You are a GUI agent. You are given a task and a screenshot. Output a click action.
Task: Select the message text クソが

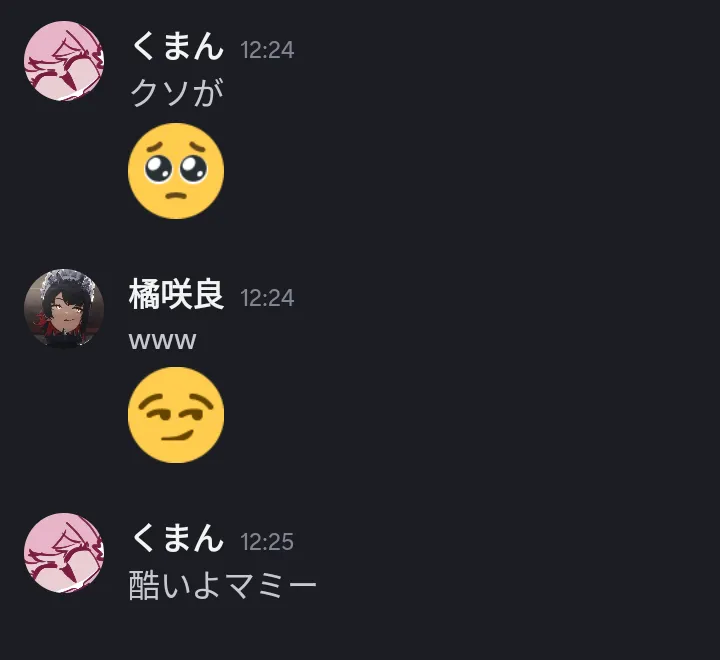[177, 93]
